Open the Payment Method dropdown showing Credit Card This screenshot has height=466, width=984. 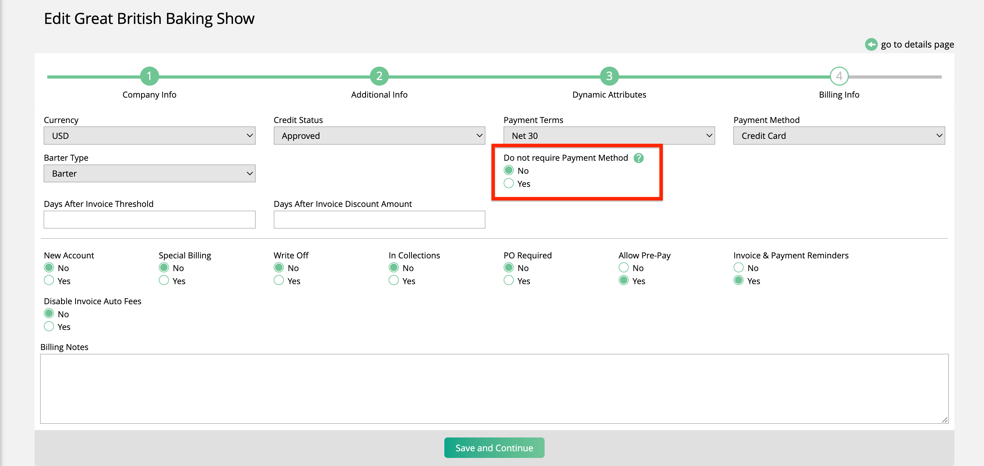point(839,135)
